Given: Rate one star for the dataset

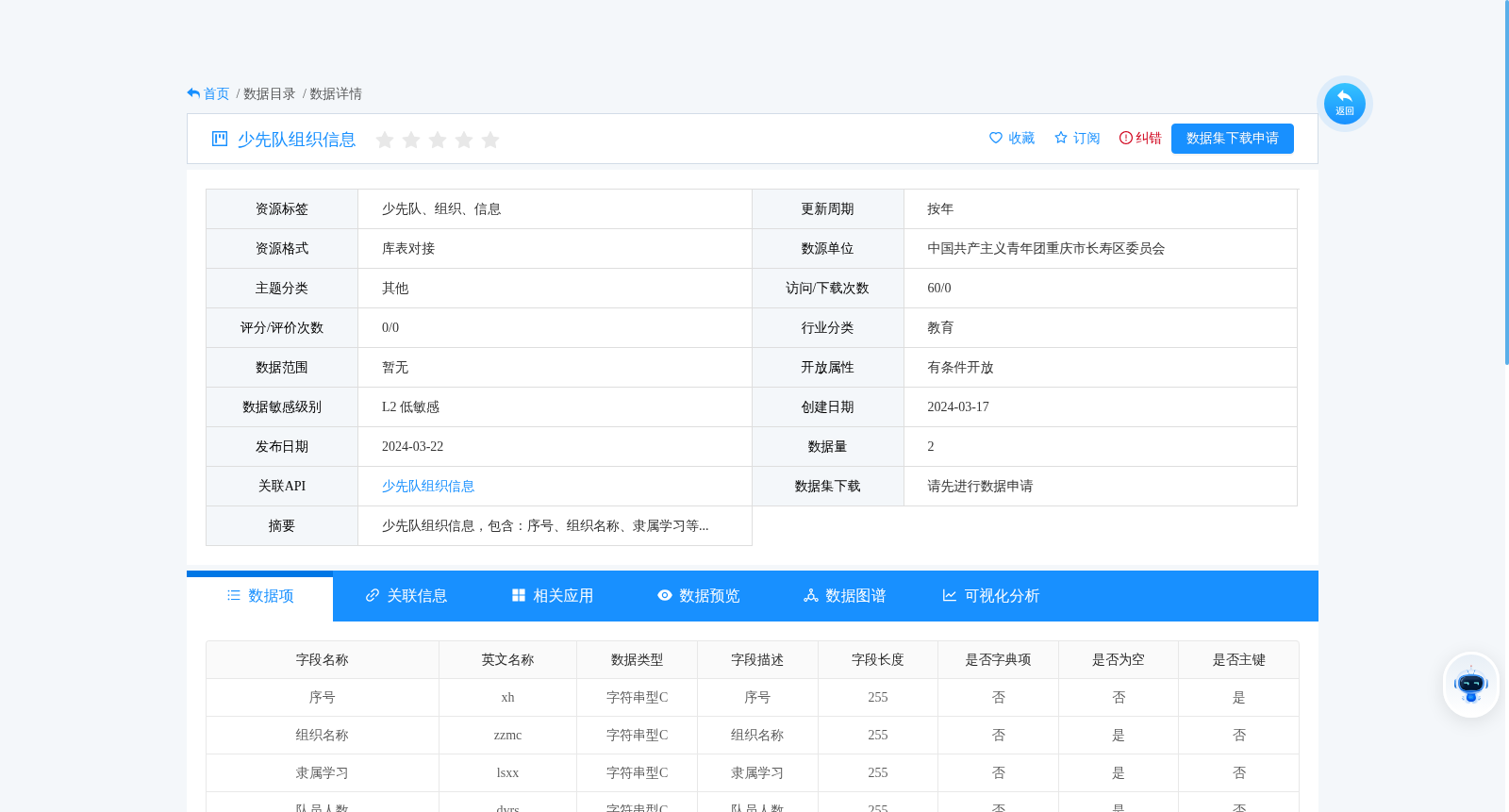Looking at the screenshot, I should click(385, 140).
